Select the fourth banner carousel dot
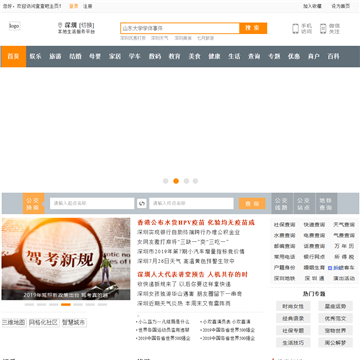360x360 pixels. tap(195, 181)
